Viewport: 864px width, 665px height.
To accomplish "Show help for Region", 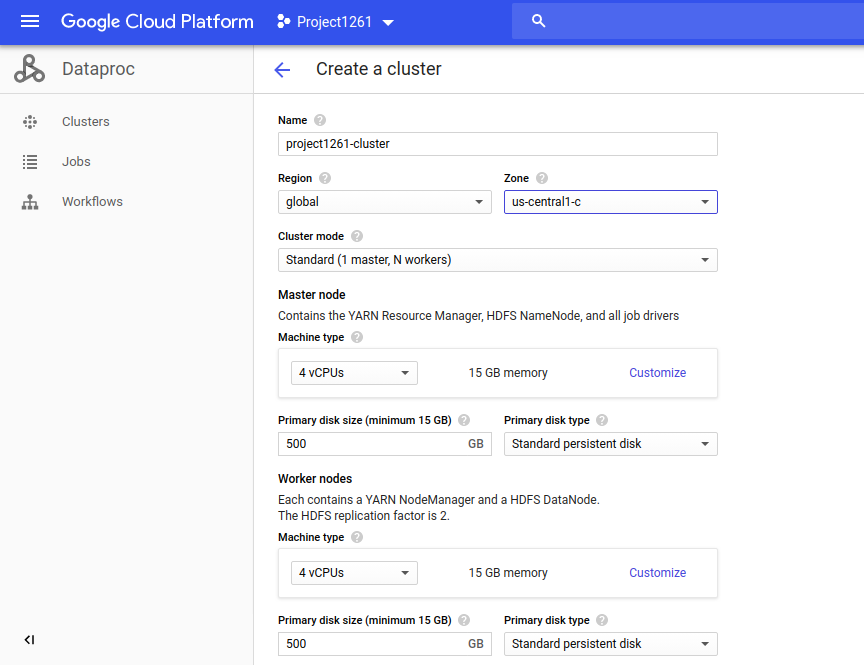I will [325, 178].
